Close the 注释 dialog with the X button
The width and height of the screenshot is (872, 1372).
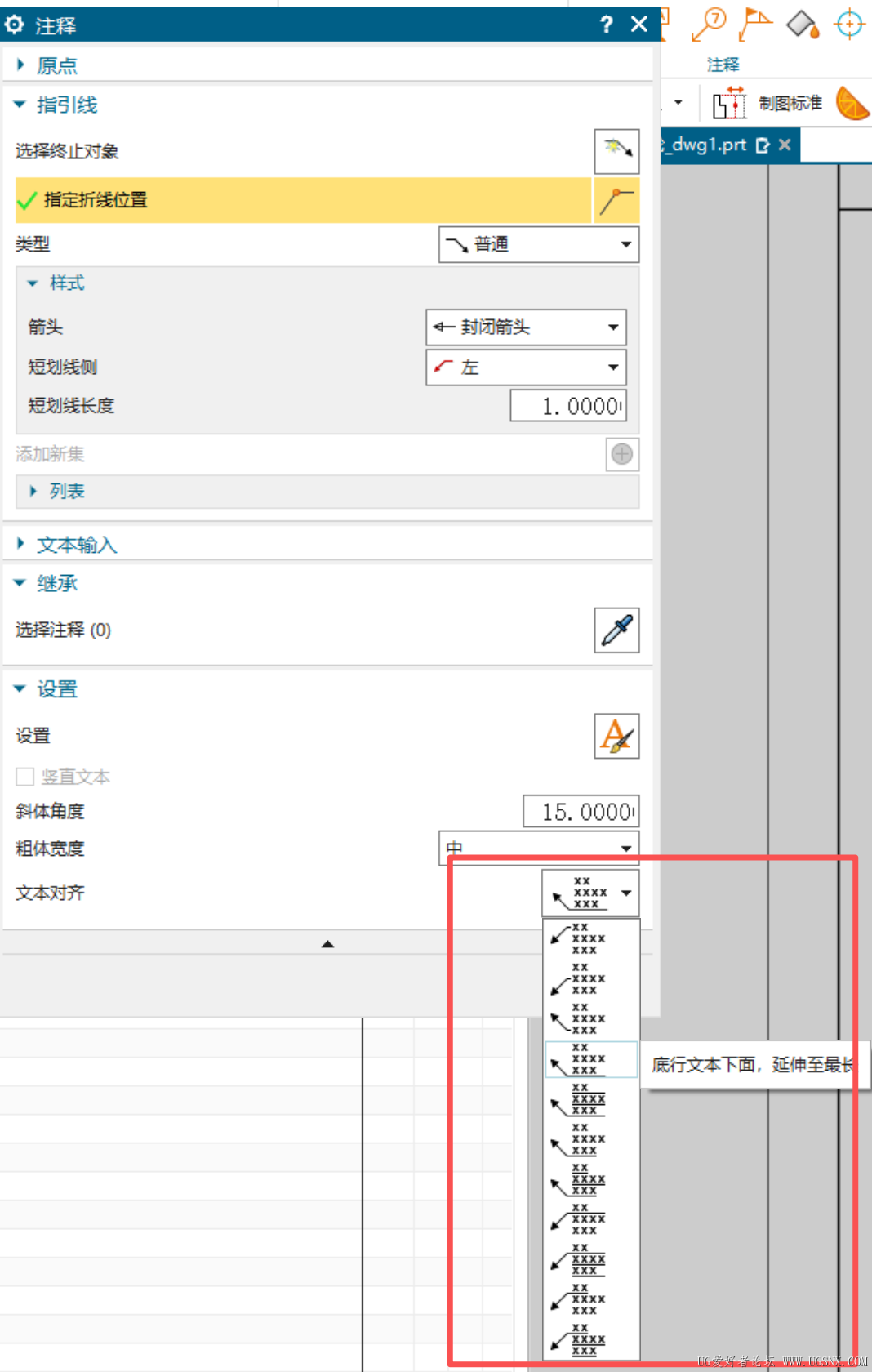tap(639, 24)
